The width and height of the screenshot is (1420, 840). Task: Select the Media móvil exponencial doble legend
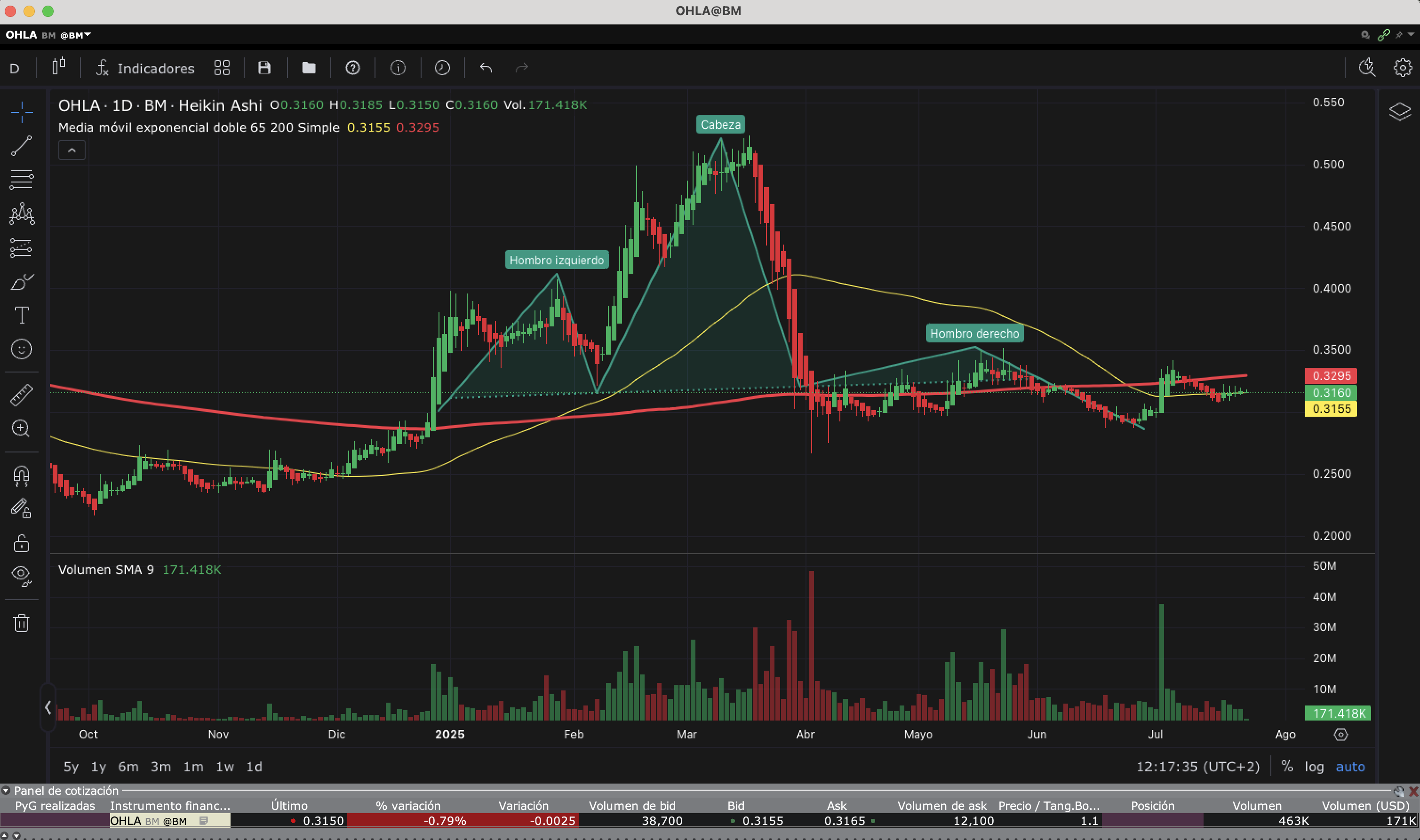tap(199, 127)
